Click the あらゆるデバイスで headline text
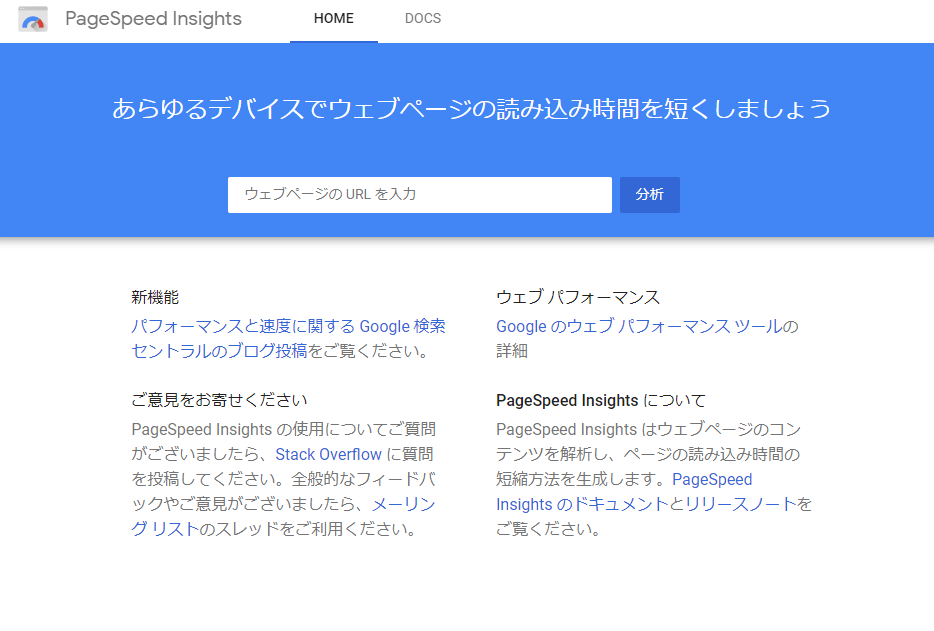Screen dimensions: 934x631 [x=471, y=108]
